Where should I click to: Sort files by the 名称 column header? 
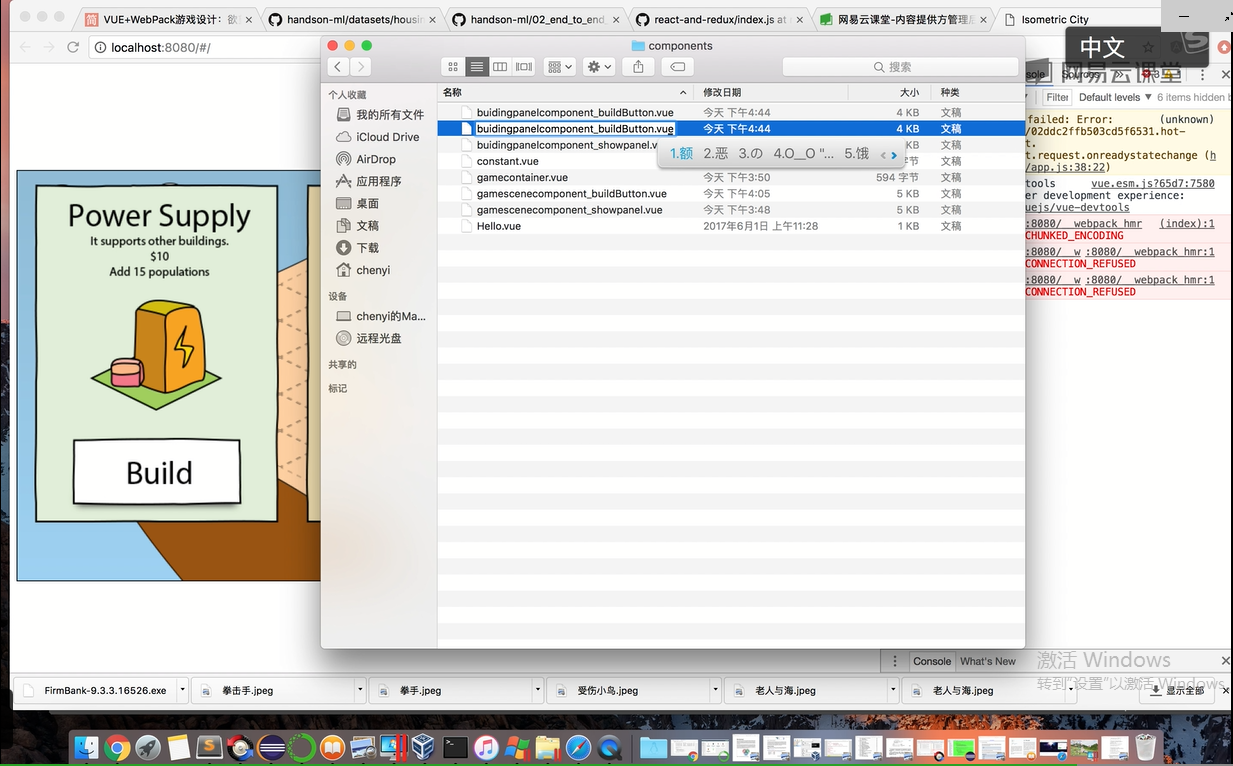(565, 92)
